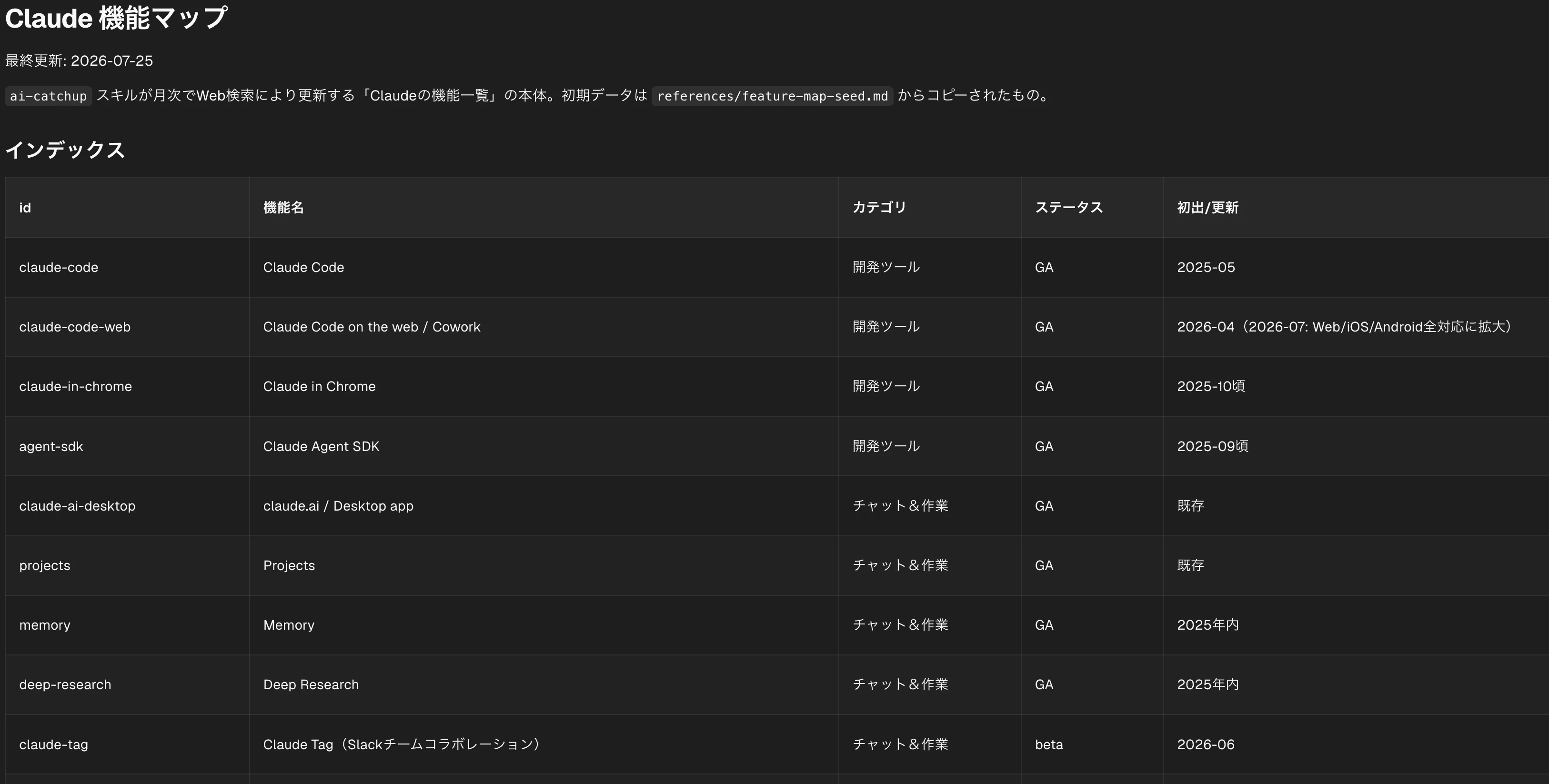Click the "Deep Research" feature name

(311, 684)
